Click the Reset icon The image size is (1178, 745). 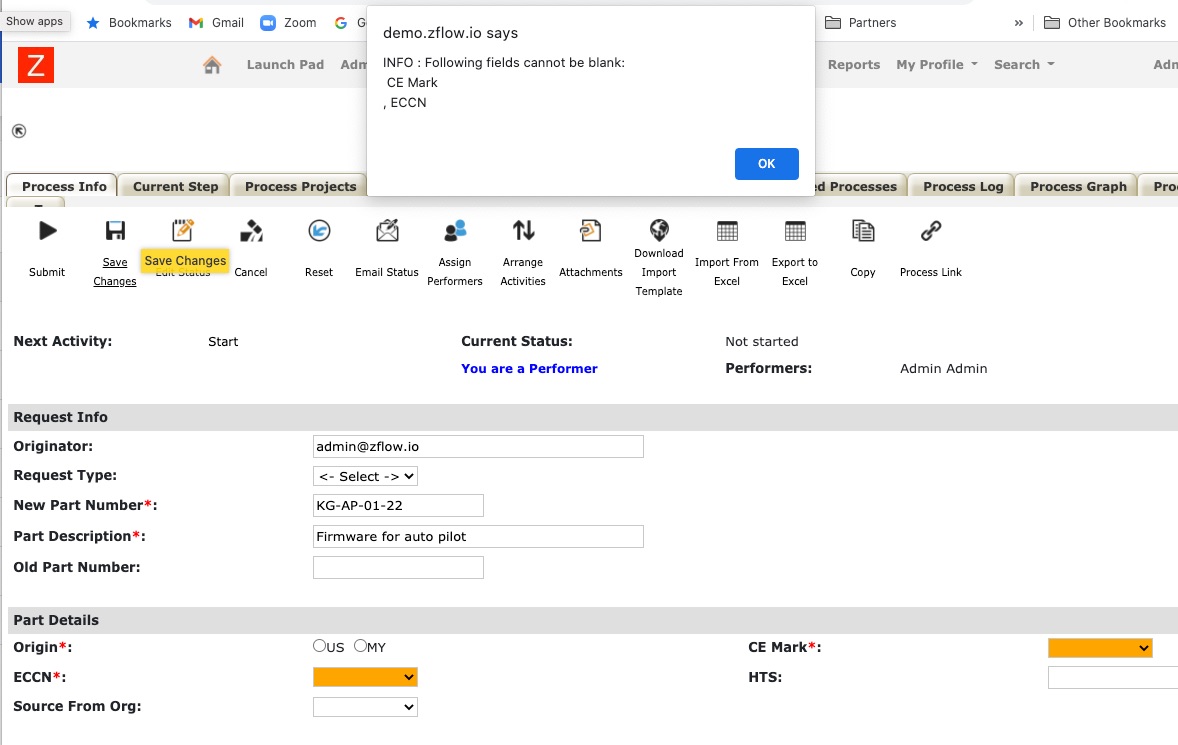318,240
